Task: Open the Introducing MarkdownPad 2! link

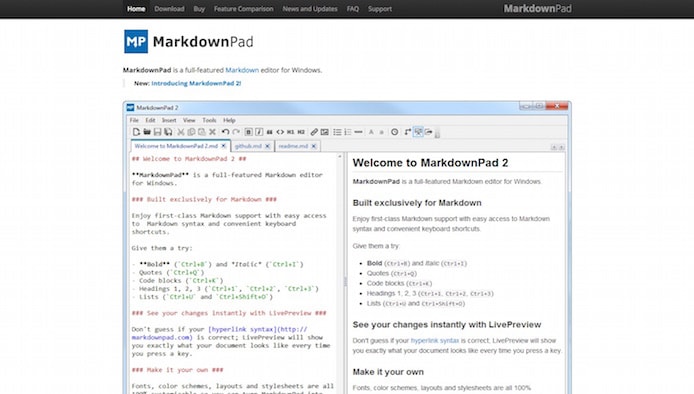Action: pos(196,83)
